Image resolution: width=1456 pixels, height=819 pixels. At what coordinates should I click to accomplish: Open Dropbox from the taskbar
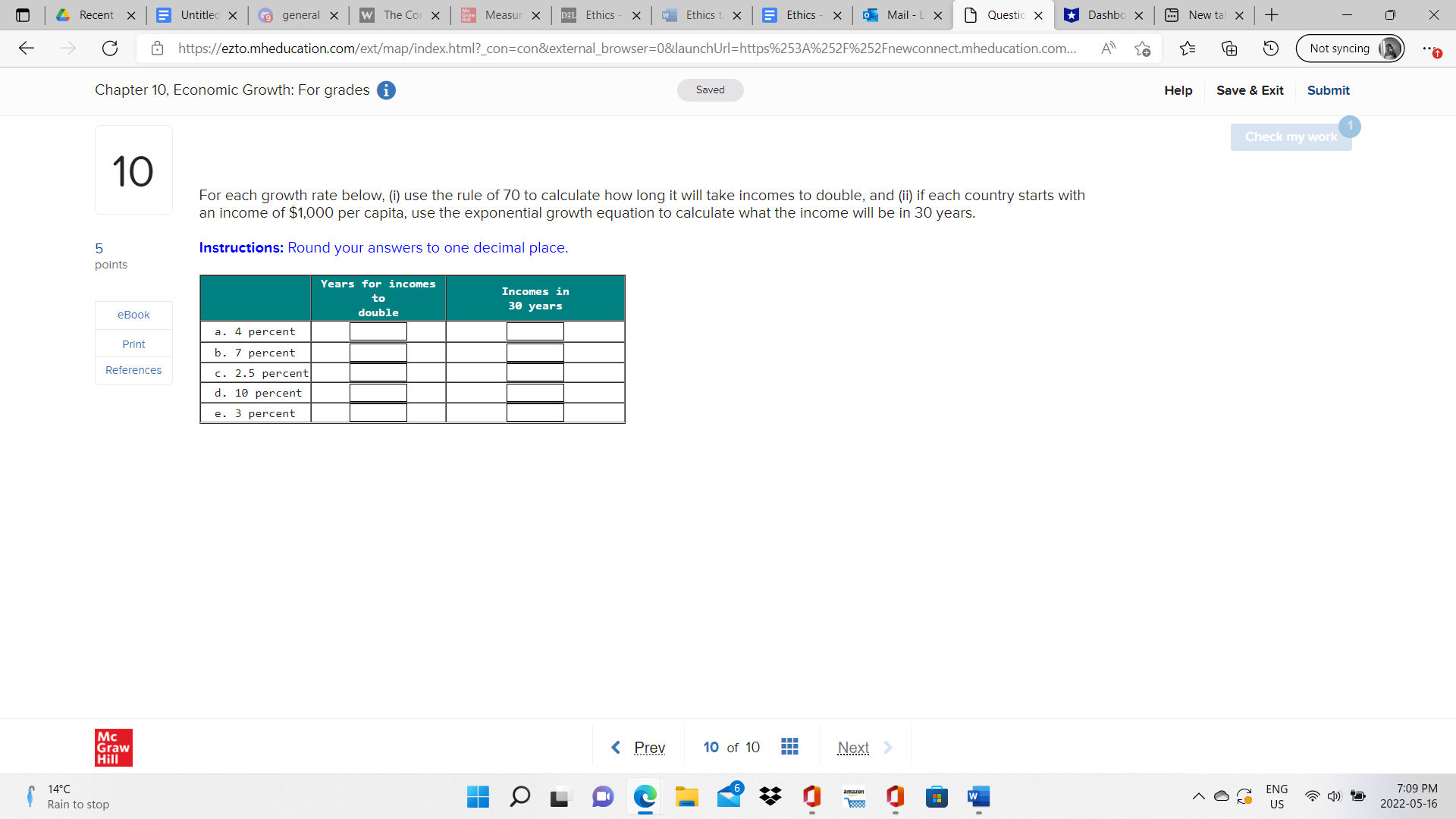pos(770,797)
